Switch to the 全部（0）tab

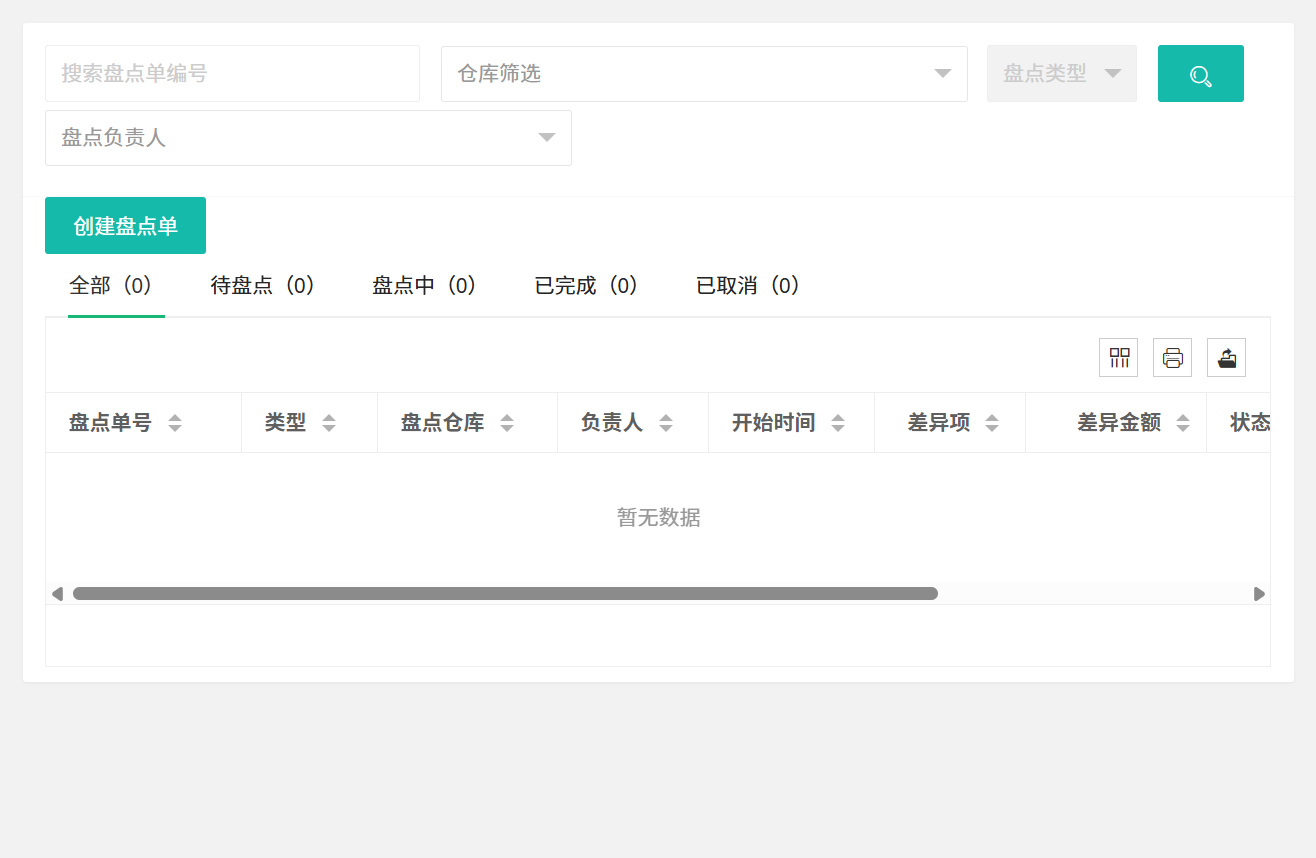pyautogui.click(x=116, y=286)
